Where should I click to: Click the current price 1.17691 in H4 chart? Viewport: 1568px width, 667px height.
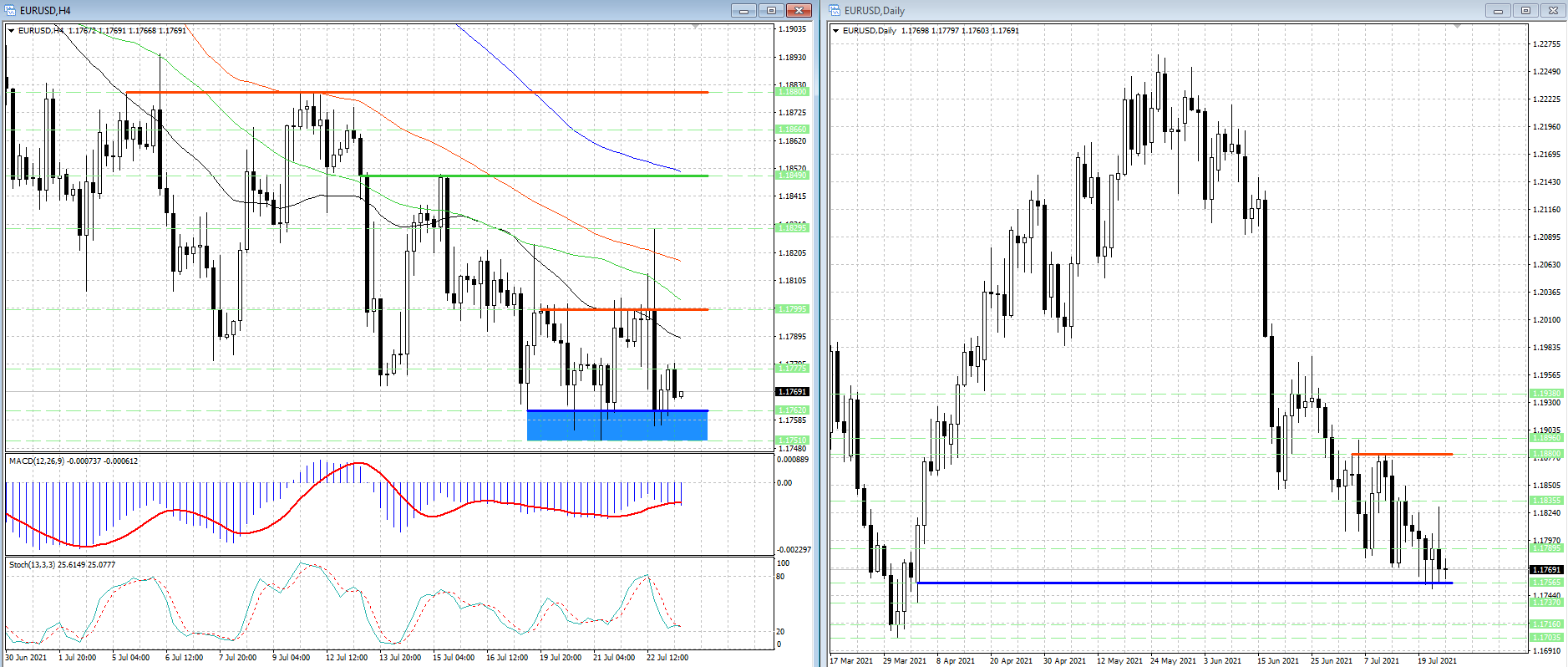(793, 392)
